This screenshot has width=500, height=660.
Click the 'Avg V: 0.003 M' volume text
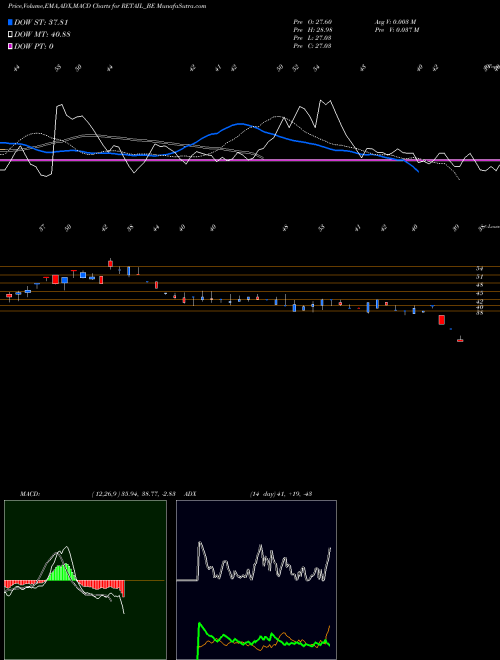pyautogui.click(x=396, y=22)
